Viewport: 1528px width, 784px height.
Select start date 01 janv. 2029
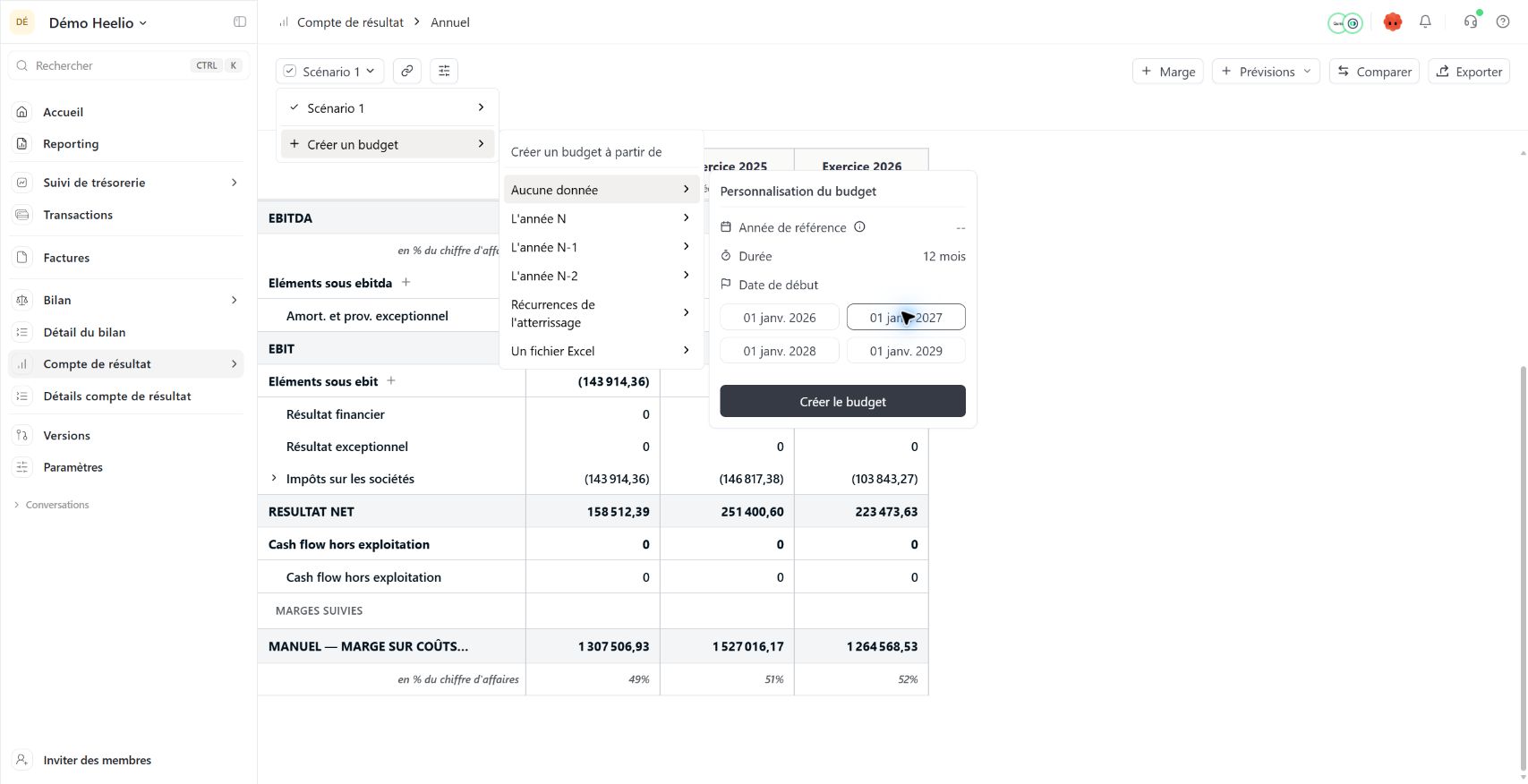(906, 351)
